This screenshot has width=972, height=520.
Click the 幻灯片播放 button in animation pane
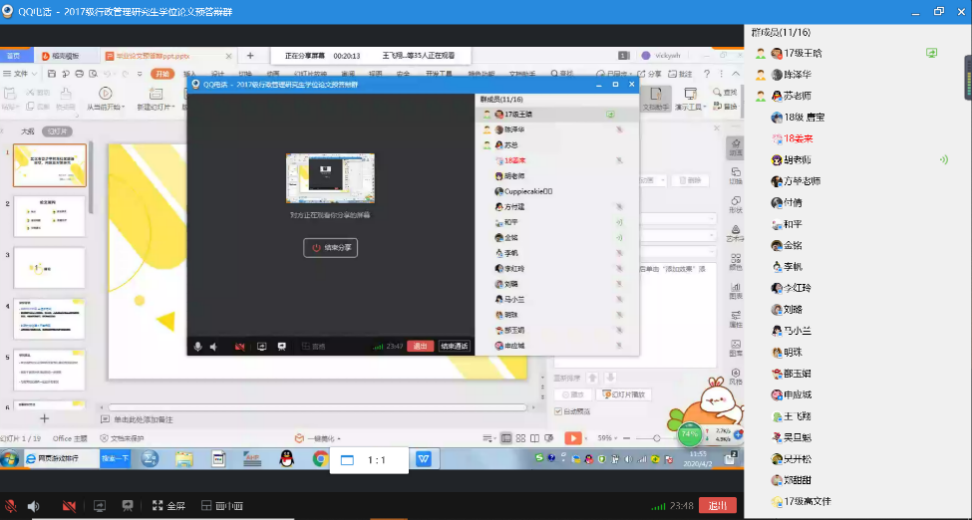624,394
